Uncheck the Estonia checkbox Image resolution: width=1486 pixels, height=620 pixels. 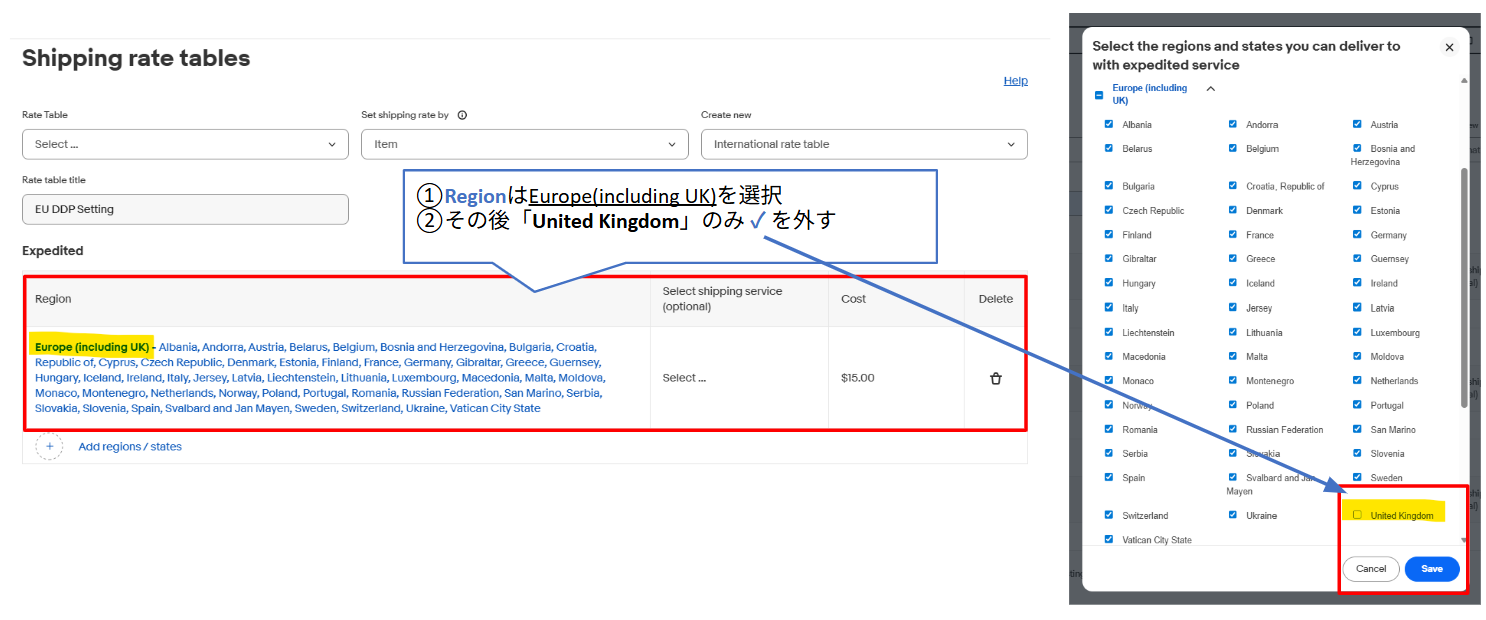[x=1357, y=210]
